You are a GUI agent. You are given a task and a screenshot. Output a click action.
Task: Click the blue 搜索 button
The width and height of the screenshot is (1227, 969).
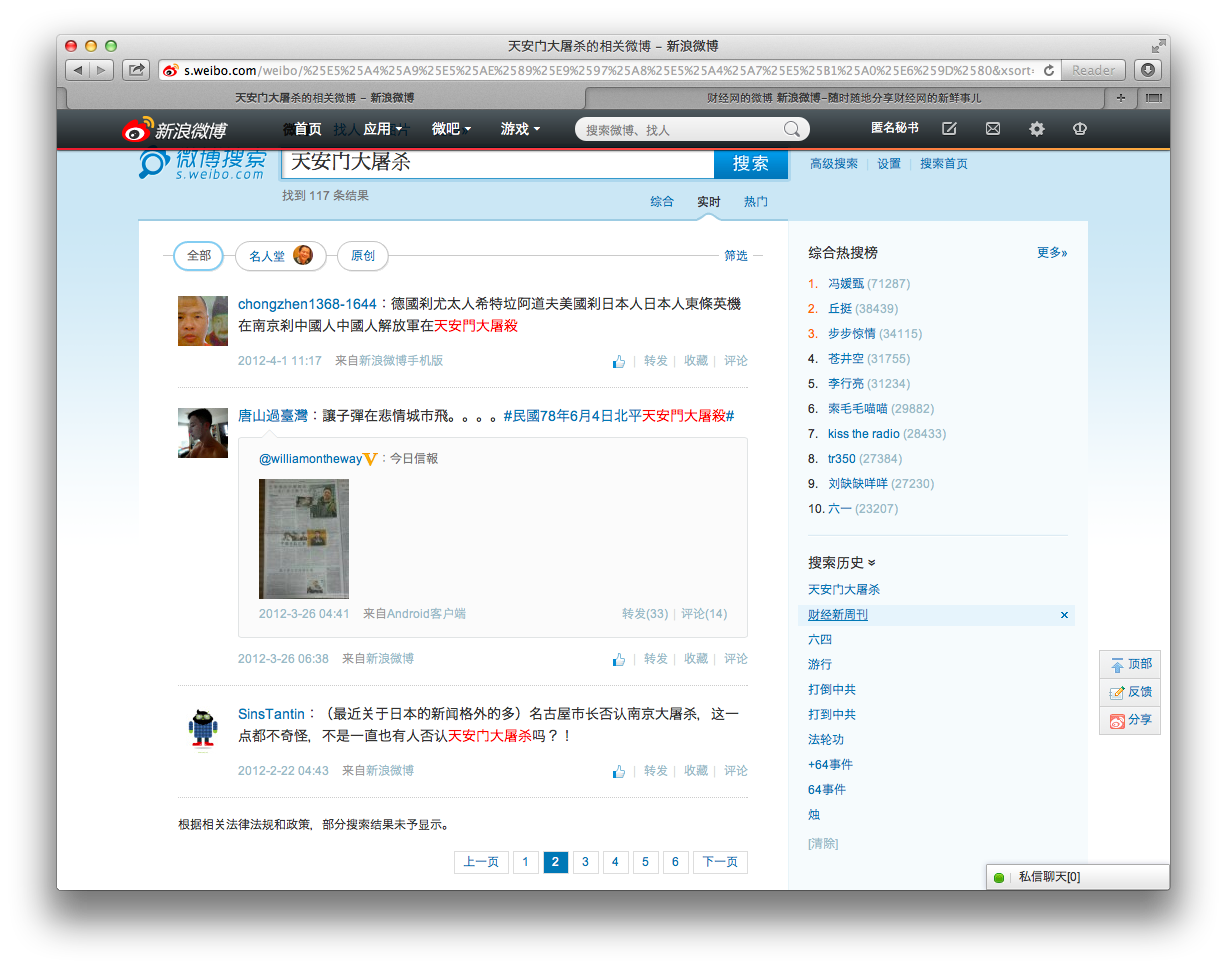(x=751, y=164)
